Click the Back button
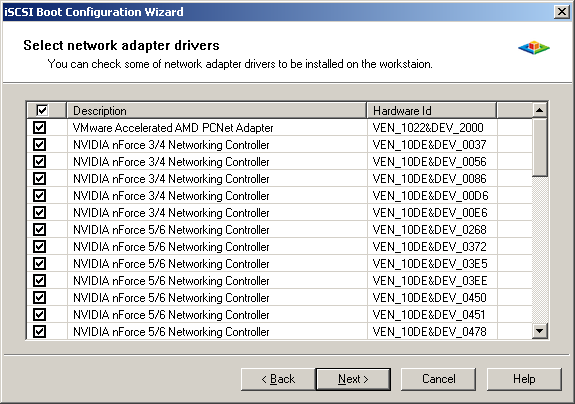 tap(278, 379)
